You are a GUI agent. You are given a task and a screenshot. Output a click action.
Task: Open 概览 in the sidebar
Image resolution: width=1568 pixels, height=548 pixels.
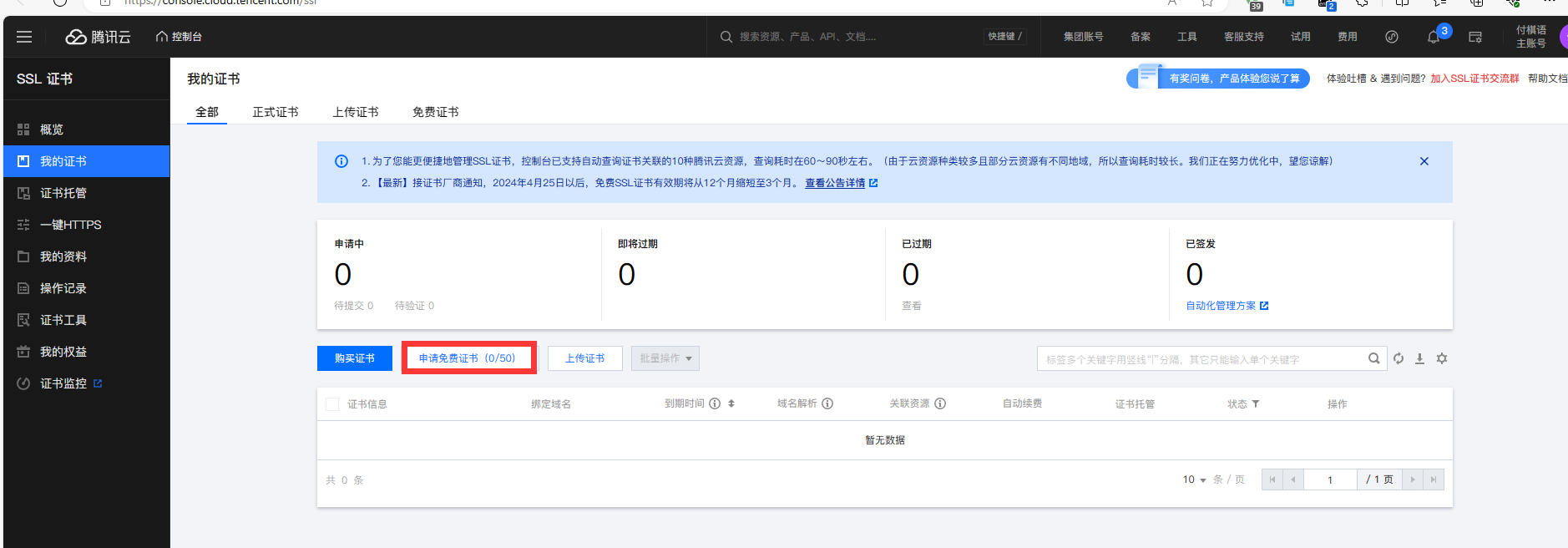tap(86, 129)
